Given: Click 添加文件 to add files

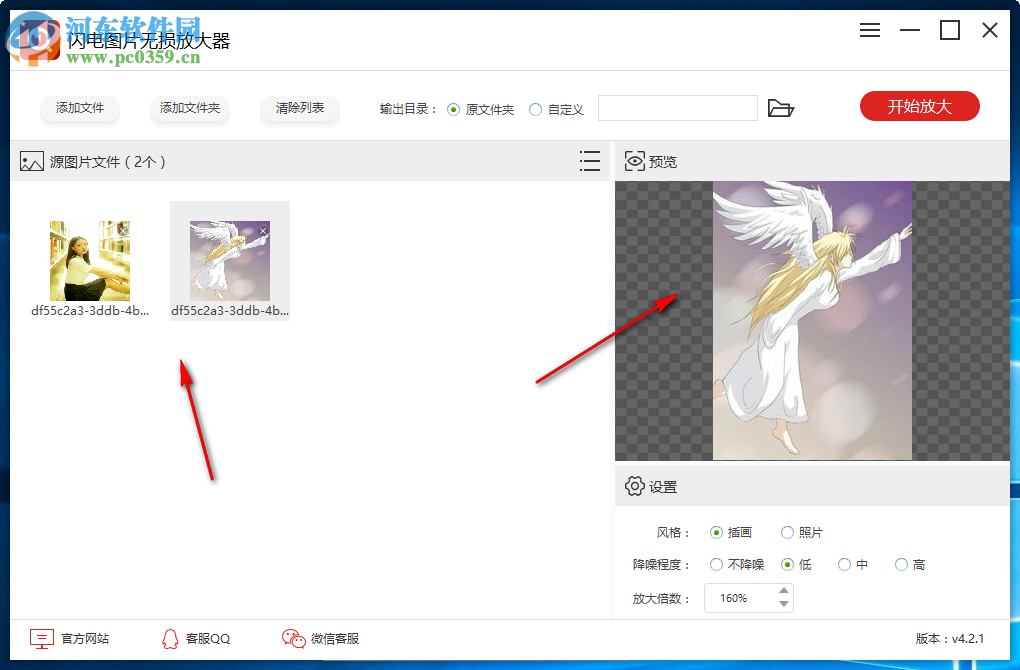Looking at the screenshot, I should [80, 107].
